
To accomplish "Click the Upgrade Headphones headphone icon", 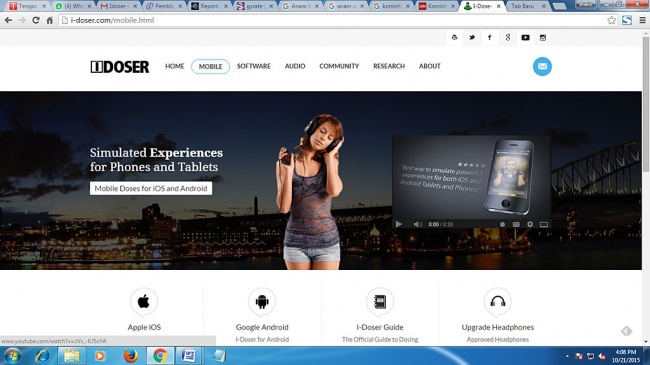I will click(497, 302).
